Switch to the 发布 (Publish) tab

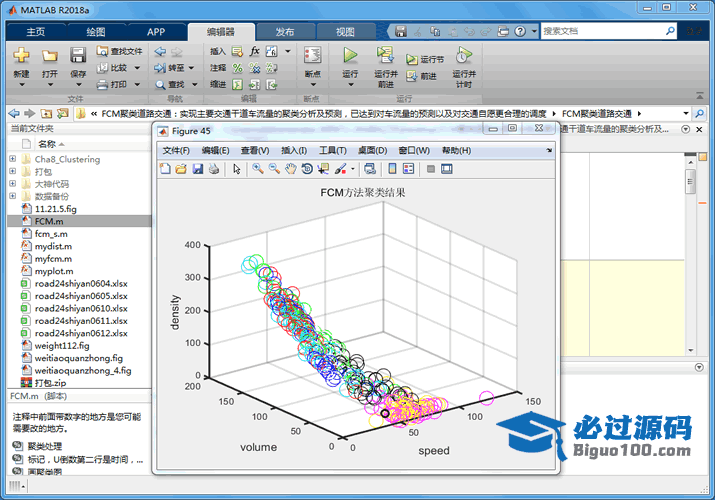point(285,32)
